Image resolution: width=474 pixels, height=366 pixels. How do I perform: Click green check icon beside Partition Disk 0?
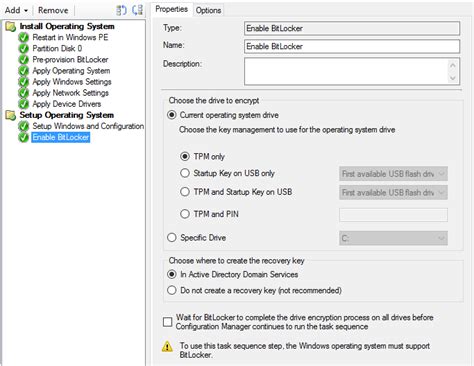click(x=24, y=49)
